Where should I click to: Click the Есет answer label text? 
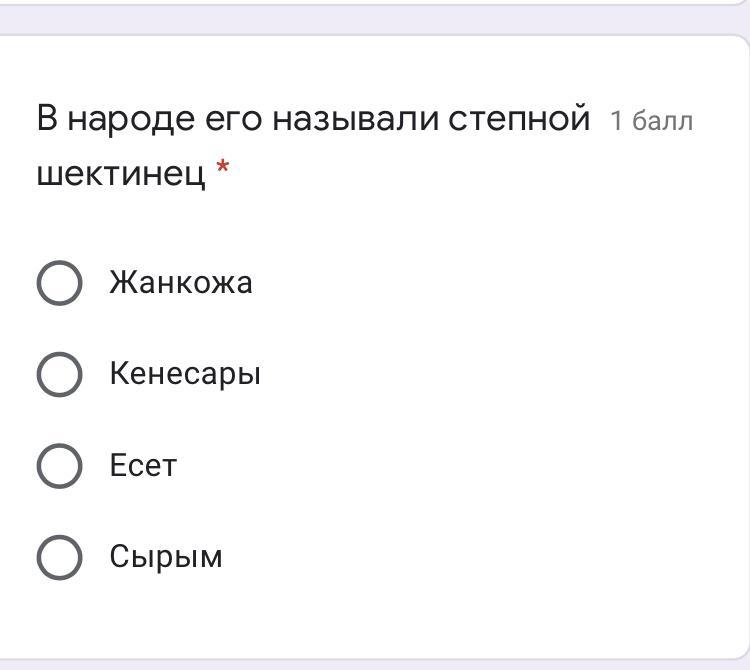click(143, 465)
